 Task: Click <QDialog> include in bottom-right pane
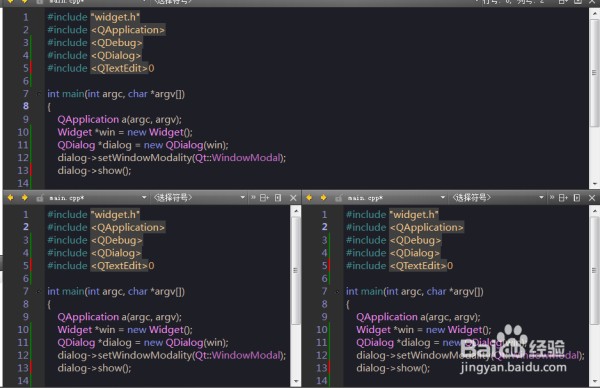click(x=415, y=253)
